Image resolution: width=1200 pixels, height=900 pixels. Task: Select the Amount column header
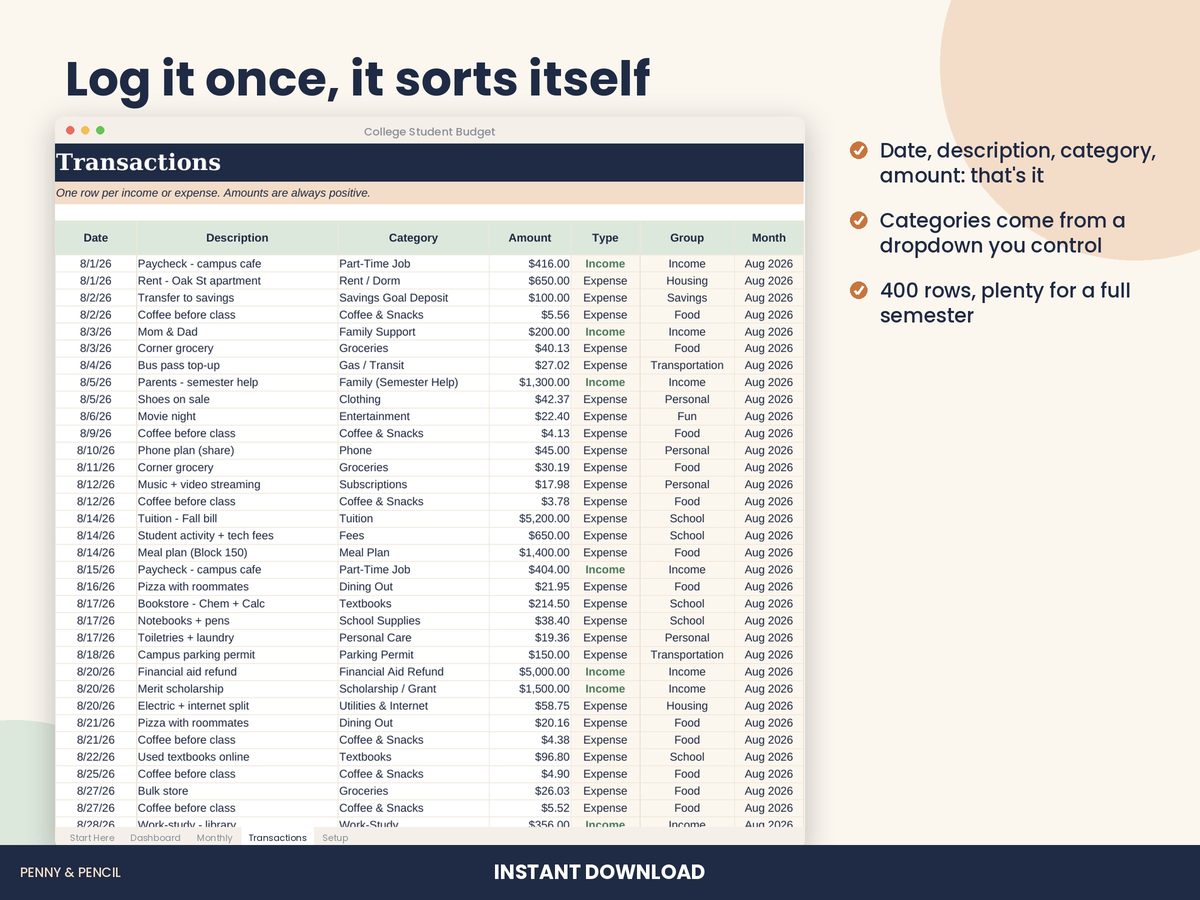pyautogui.click(x=530, y=238)
